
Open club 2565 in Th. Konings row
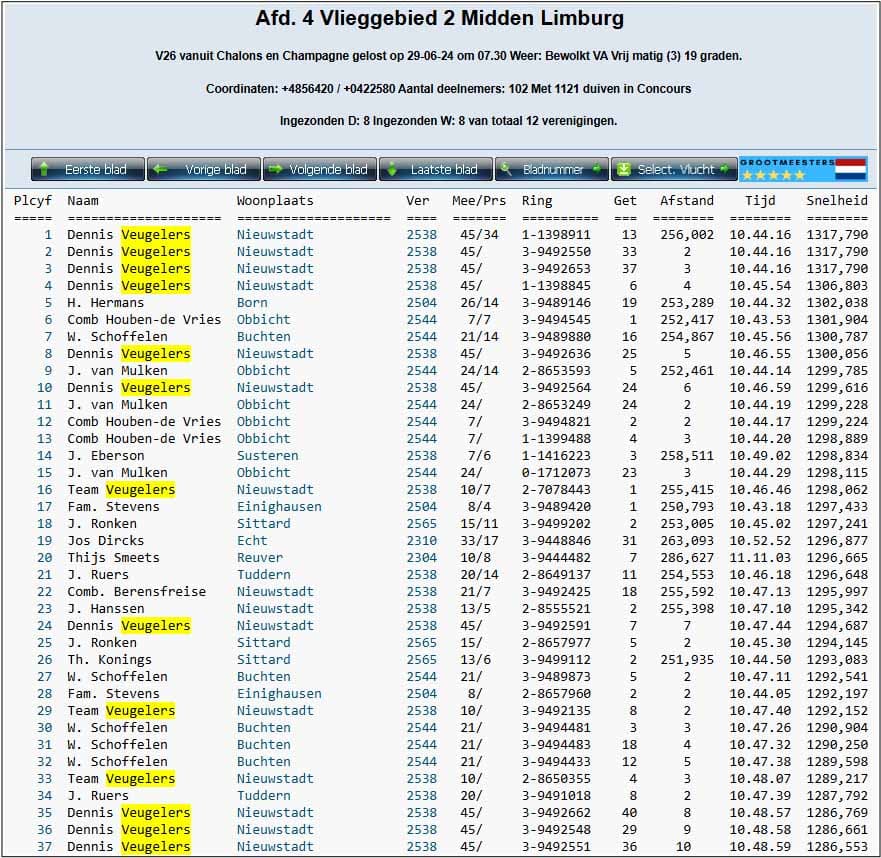coord(421,660)
